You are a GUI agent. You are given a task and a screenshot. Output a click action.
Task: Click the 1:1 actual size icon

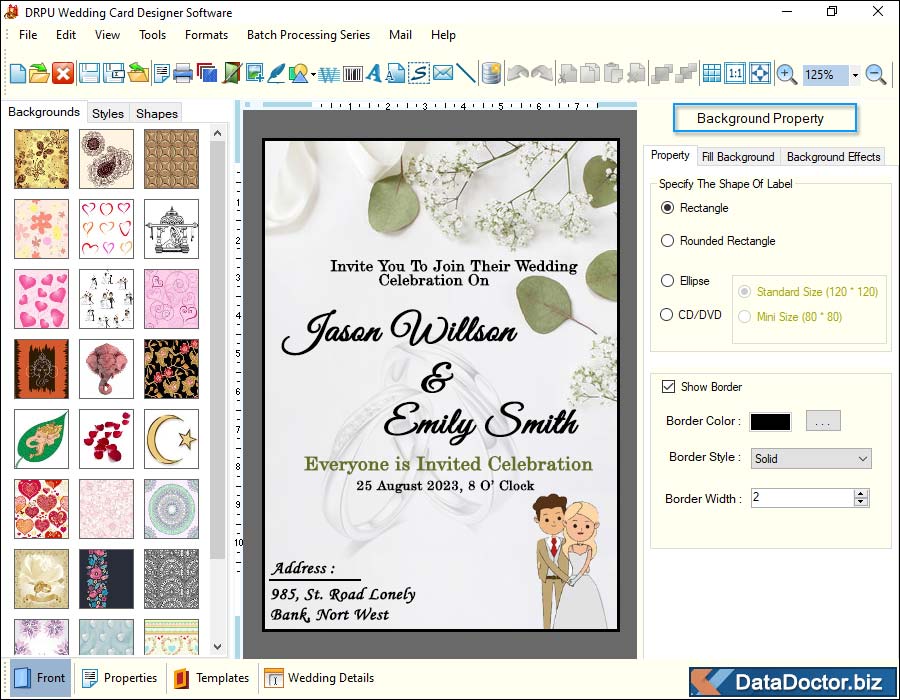[x=735, y=74]
